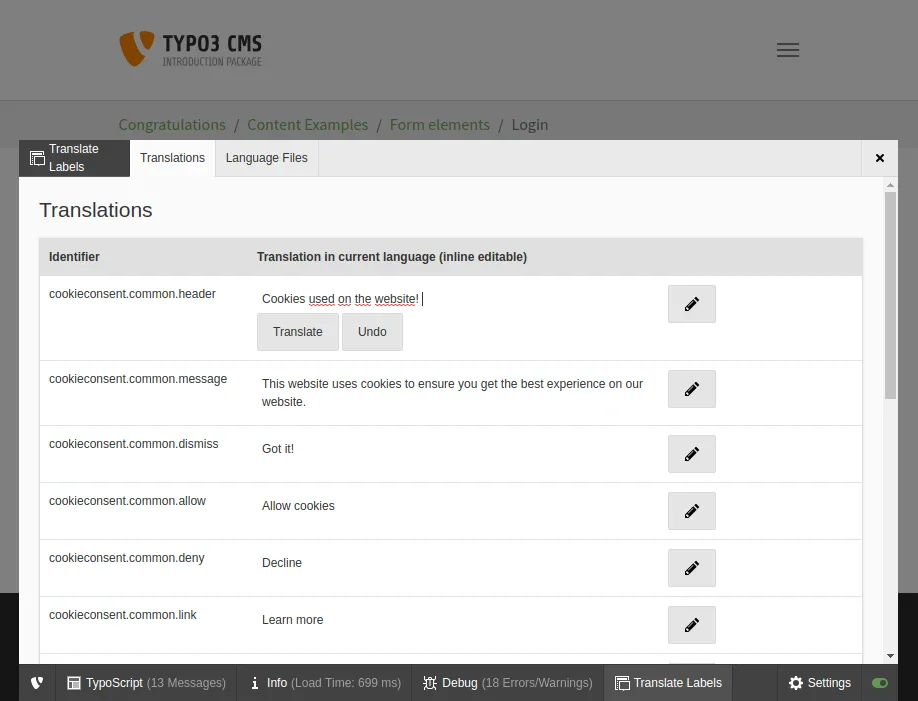Viewport: 918px width, 701px height.
Task: Click the 'Allow cookies' translation text
Action: pos(298,506)
